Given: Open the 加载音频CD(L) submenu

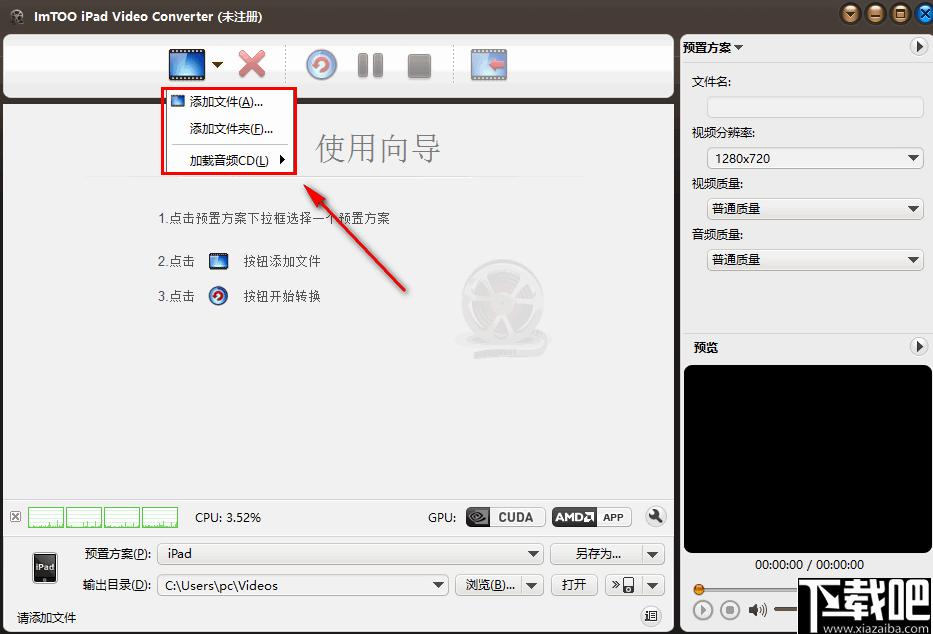Looking at the screenshot, I should coord(229,160).
